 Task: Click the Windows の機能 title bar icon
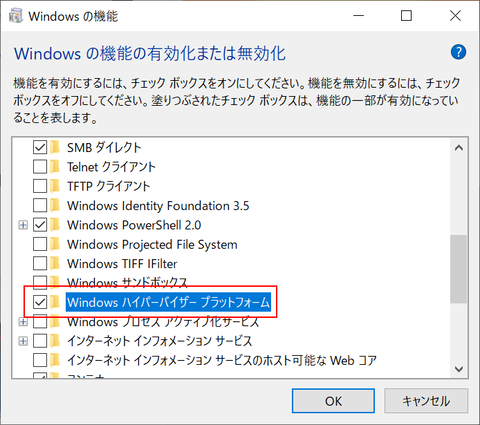click(16, 16)
